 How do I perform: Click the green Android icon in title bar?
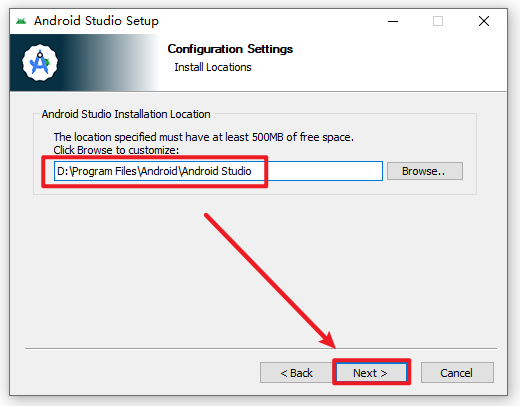(21, 21)
